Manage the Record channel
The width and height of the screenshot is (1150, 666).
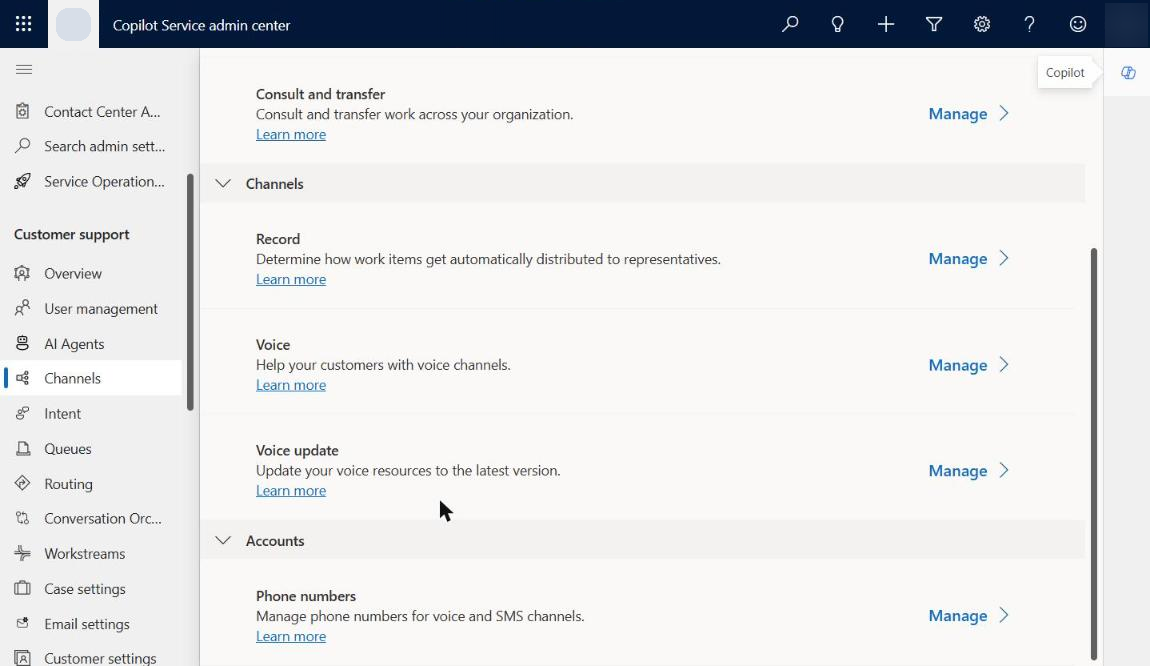958,259
